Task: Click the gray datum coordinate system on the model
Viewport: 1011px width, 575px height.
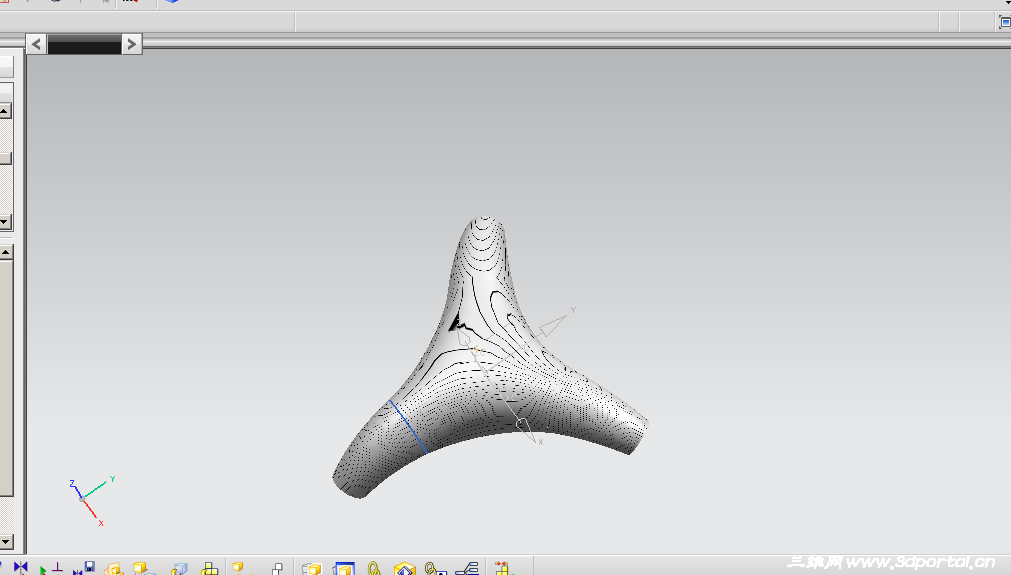Action: click(516, 374)
